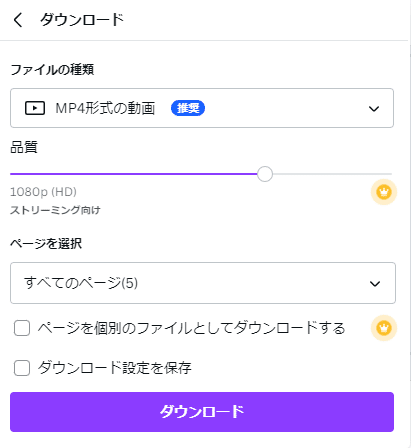The image size is (411, 448).
Task: Click the ページを個別のファイルとしてダウンロードする label text
Action: tap(191, 328)
